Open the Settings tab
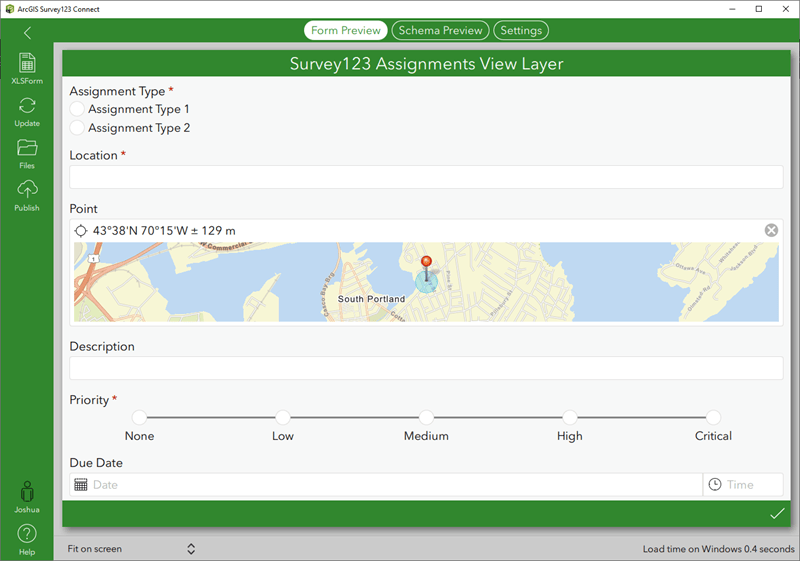Screen dimensions: 800x561 click(x=521, y=30)
